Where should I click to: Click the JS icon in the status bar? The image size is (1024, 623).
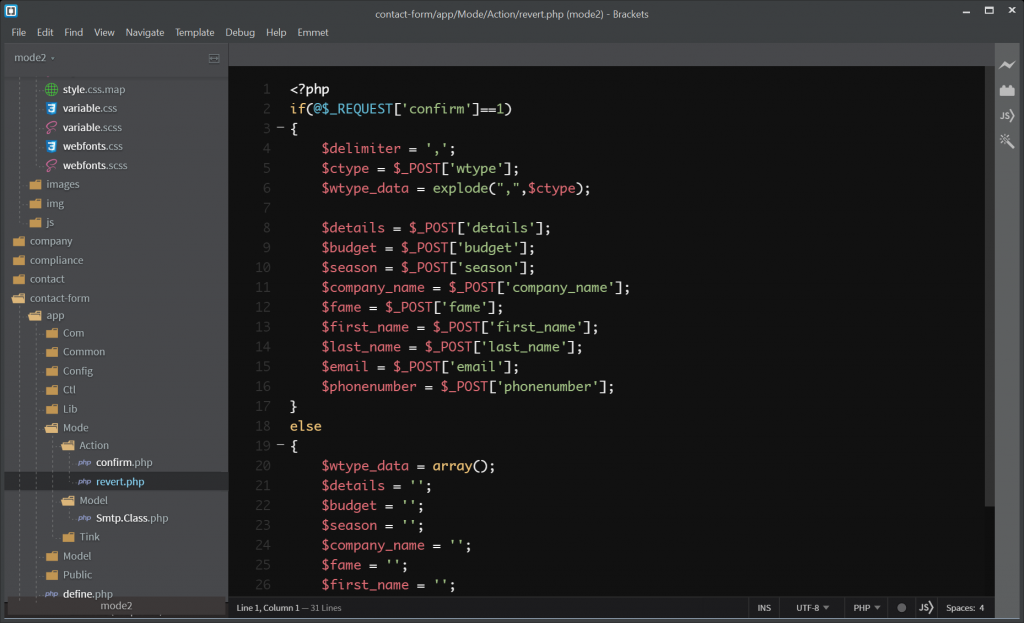[926, 607]
